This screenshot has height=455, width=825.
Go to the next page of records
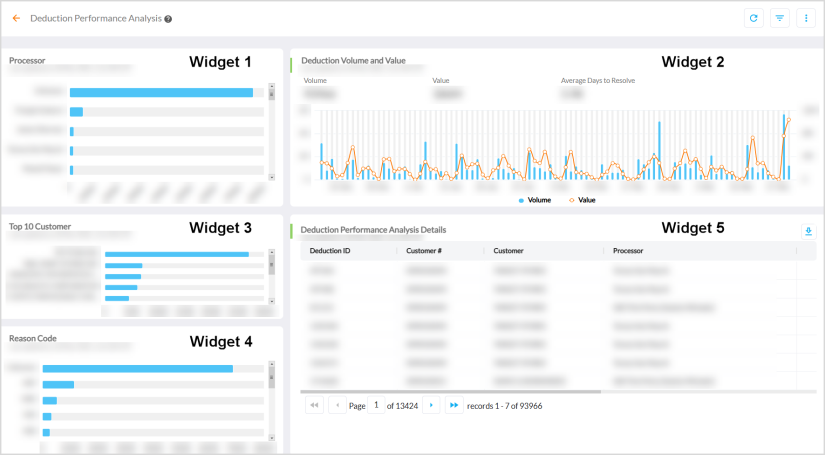[x=431, y=405]
